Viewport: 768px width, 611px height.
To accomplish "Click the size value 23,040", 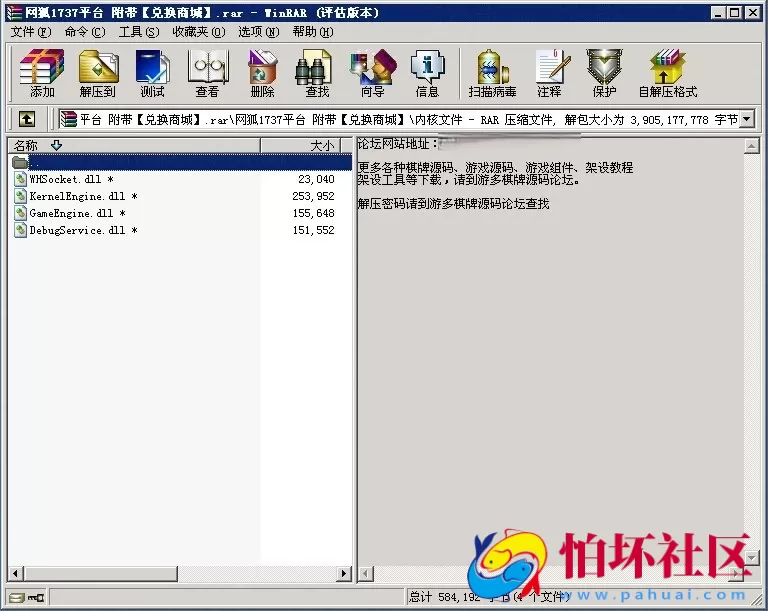I will (316, 179).
